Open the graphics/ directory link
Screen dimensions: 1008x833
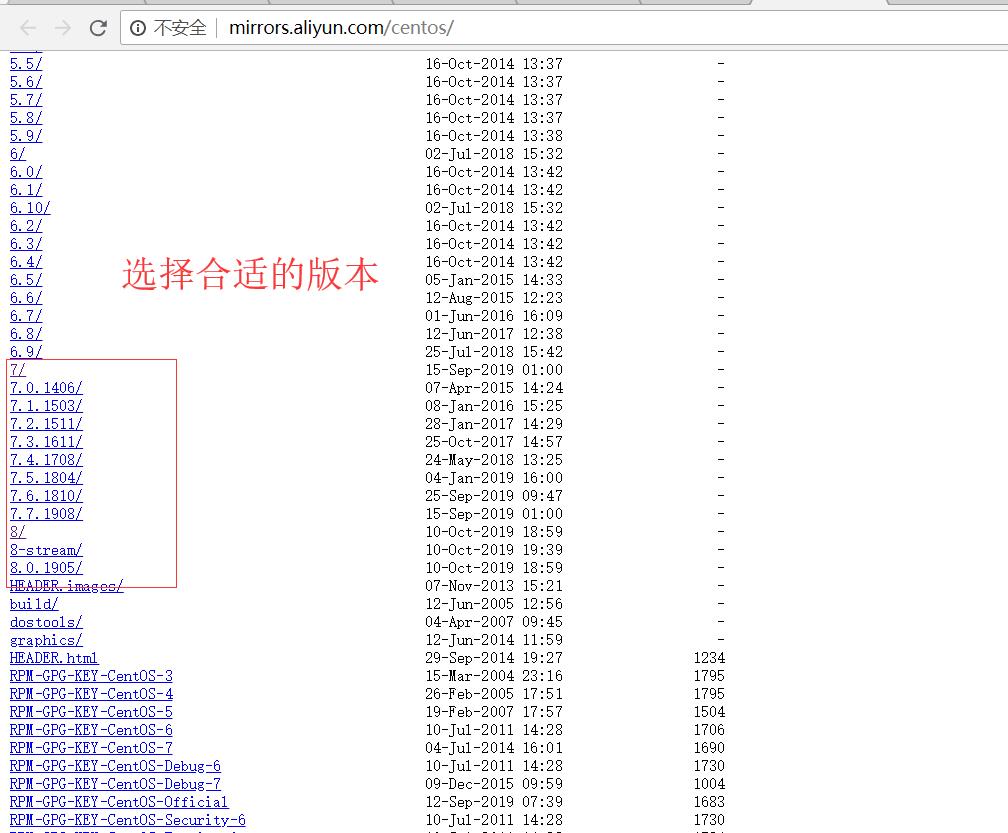pos(46,640)
